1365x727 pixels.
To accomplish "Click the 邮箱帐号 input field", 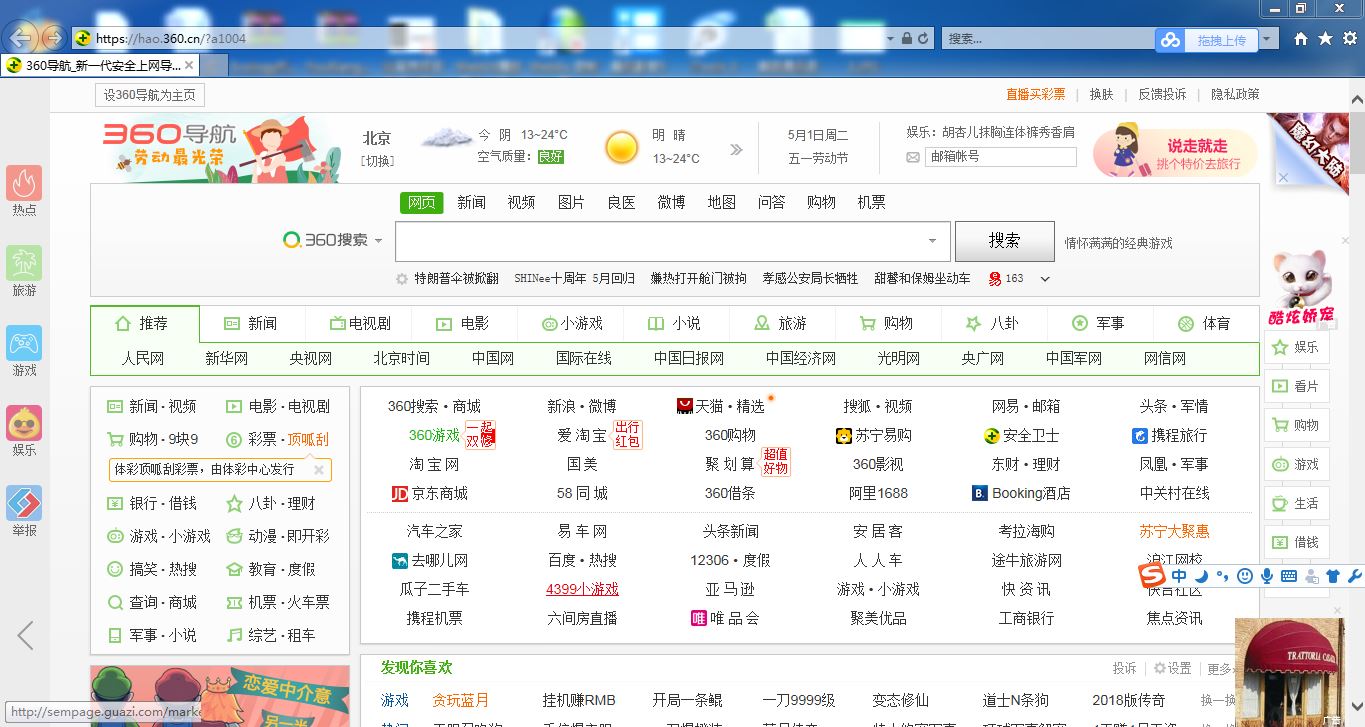I will point(1000,156).
